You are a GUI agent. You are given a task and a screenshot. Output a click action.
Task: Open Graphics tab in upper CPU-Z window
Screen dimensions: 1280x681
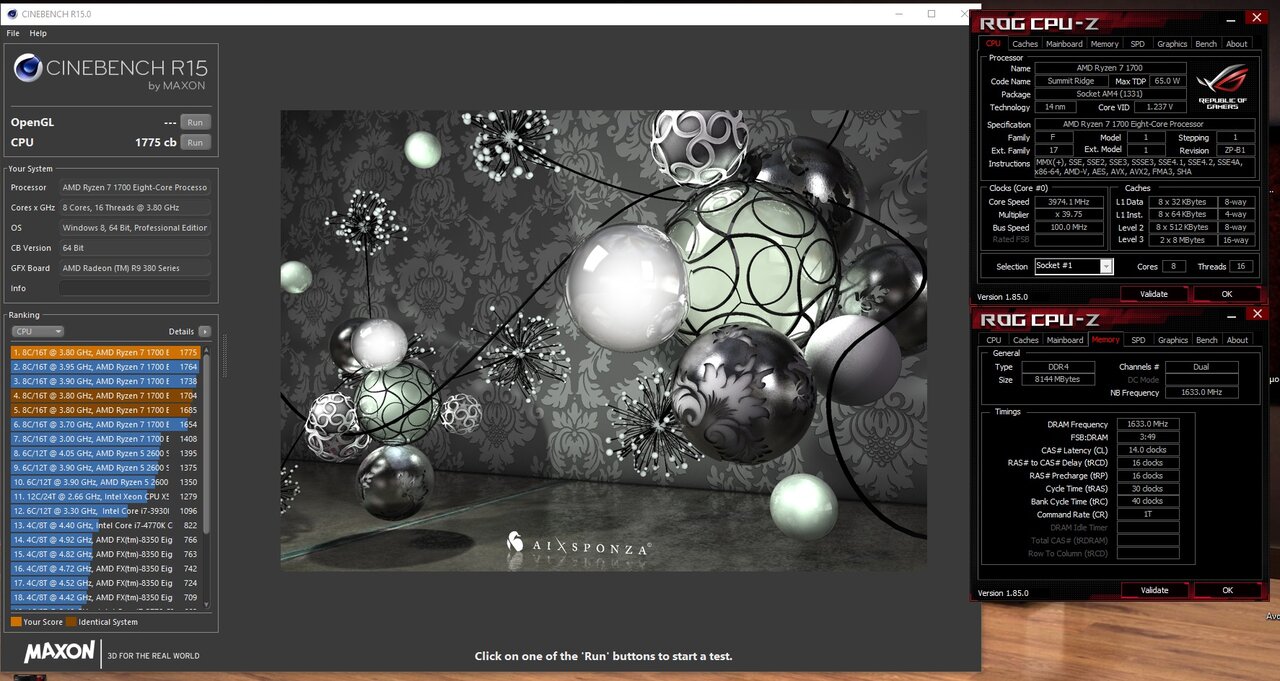tap(1172, 44)
